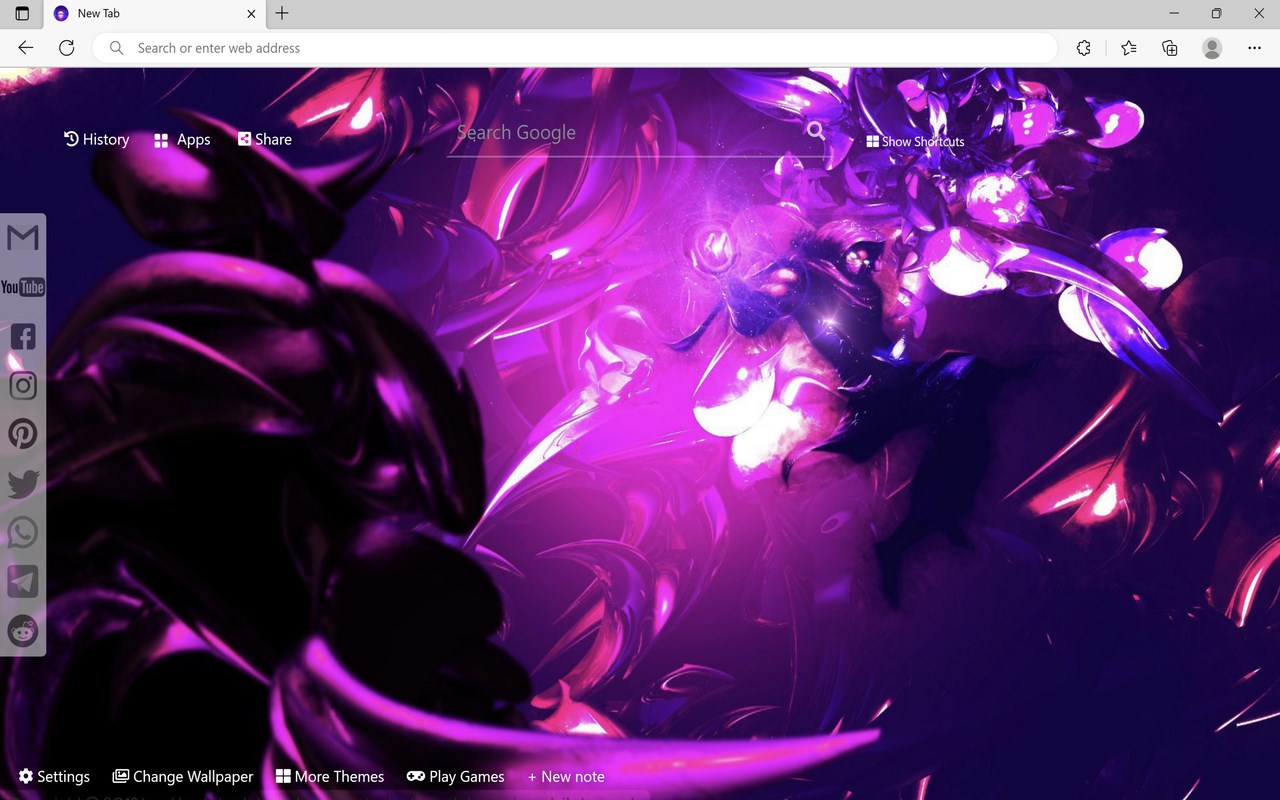Open Reddit sidebar icon

point(22,631)
